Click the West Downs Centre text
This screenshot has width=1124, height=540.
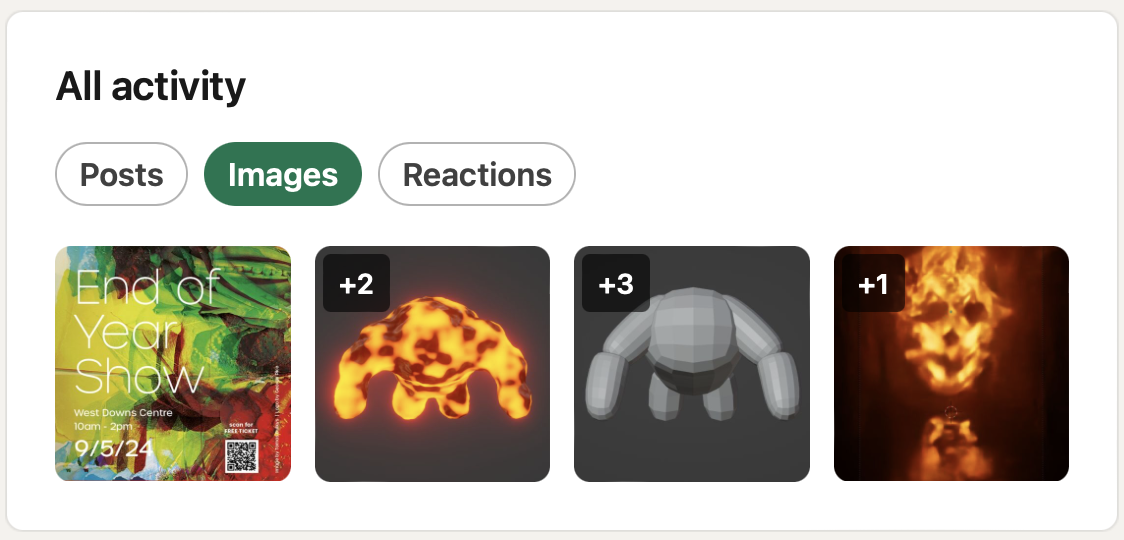pos(123,412)
